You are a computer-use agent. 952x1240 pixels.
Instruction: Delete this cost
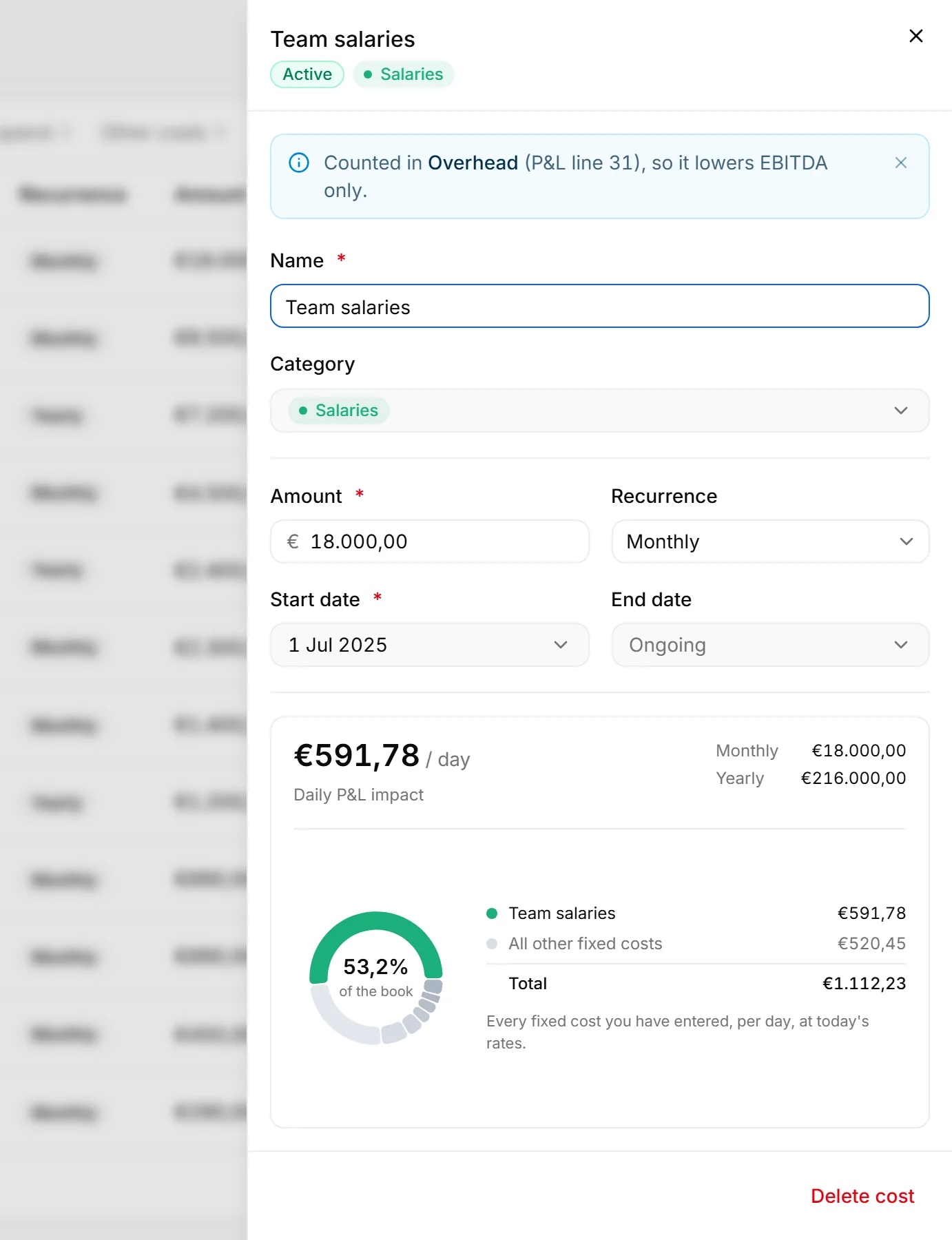point(862,1196)
